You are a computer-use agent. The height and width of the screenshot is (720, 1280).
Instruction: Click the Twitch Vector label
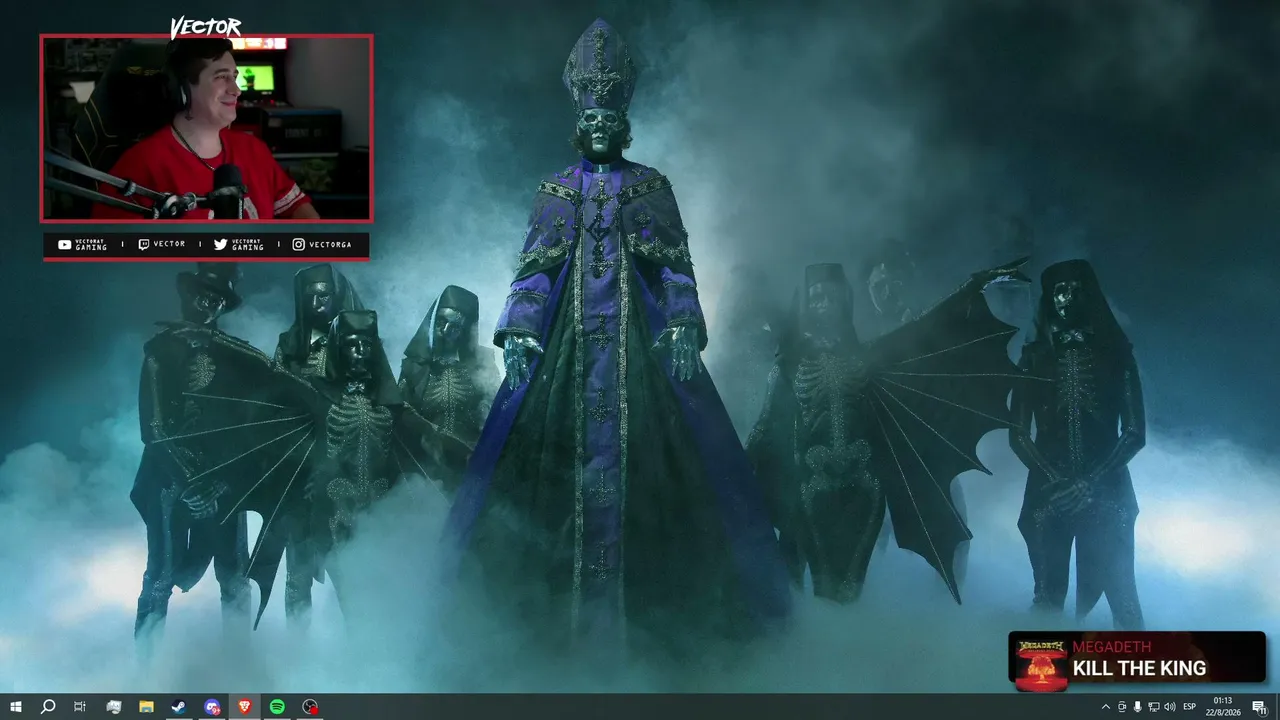161,244
